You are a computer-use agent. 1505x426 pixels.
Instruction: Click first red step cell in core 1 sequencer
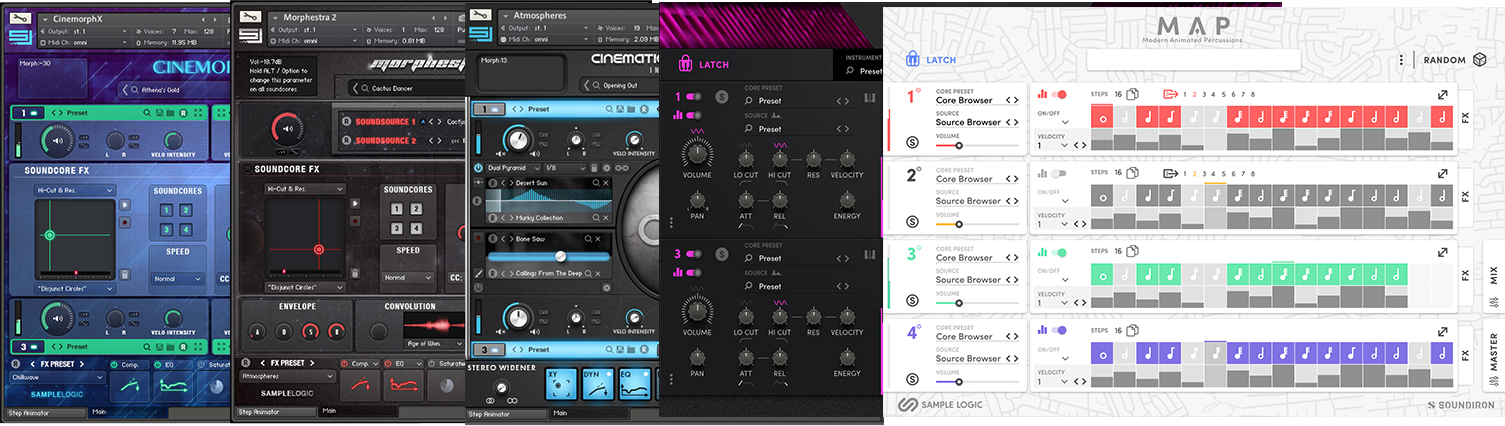point(1103,117)
